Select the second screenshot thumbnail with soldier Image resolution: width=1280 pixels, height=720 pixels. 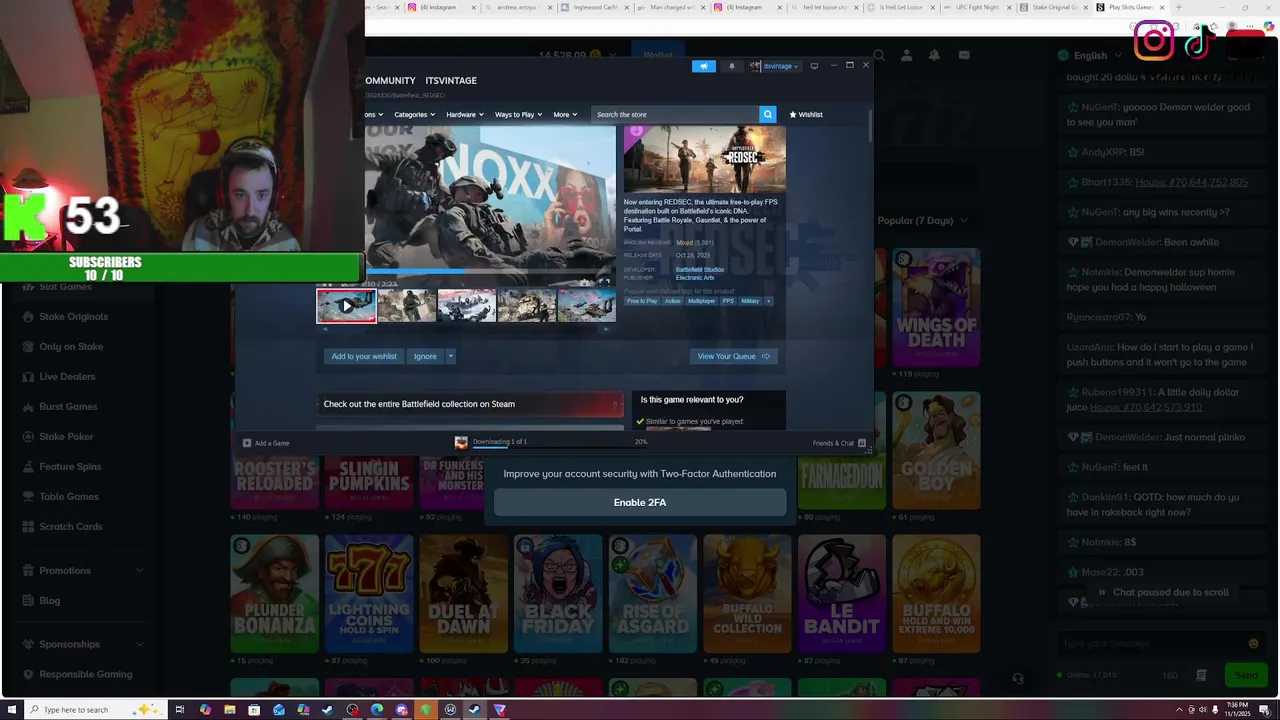tap(407, 306)
